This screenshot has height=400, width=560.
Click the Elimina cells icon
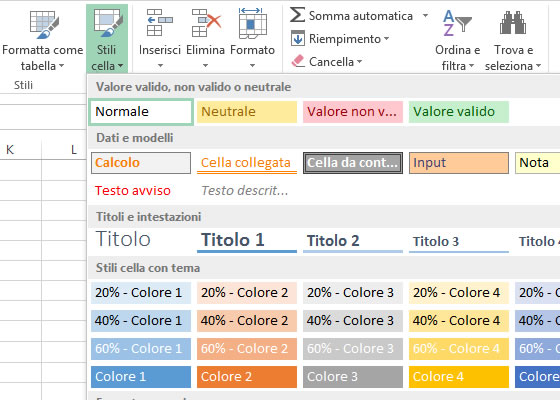point(205,22)
